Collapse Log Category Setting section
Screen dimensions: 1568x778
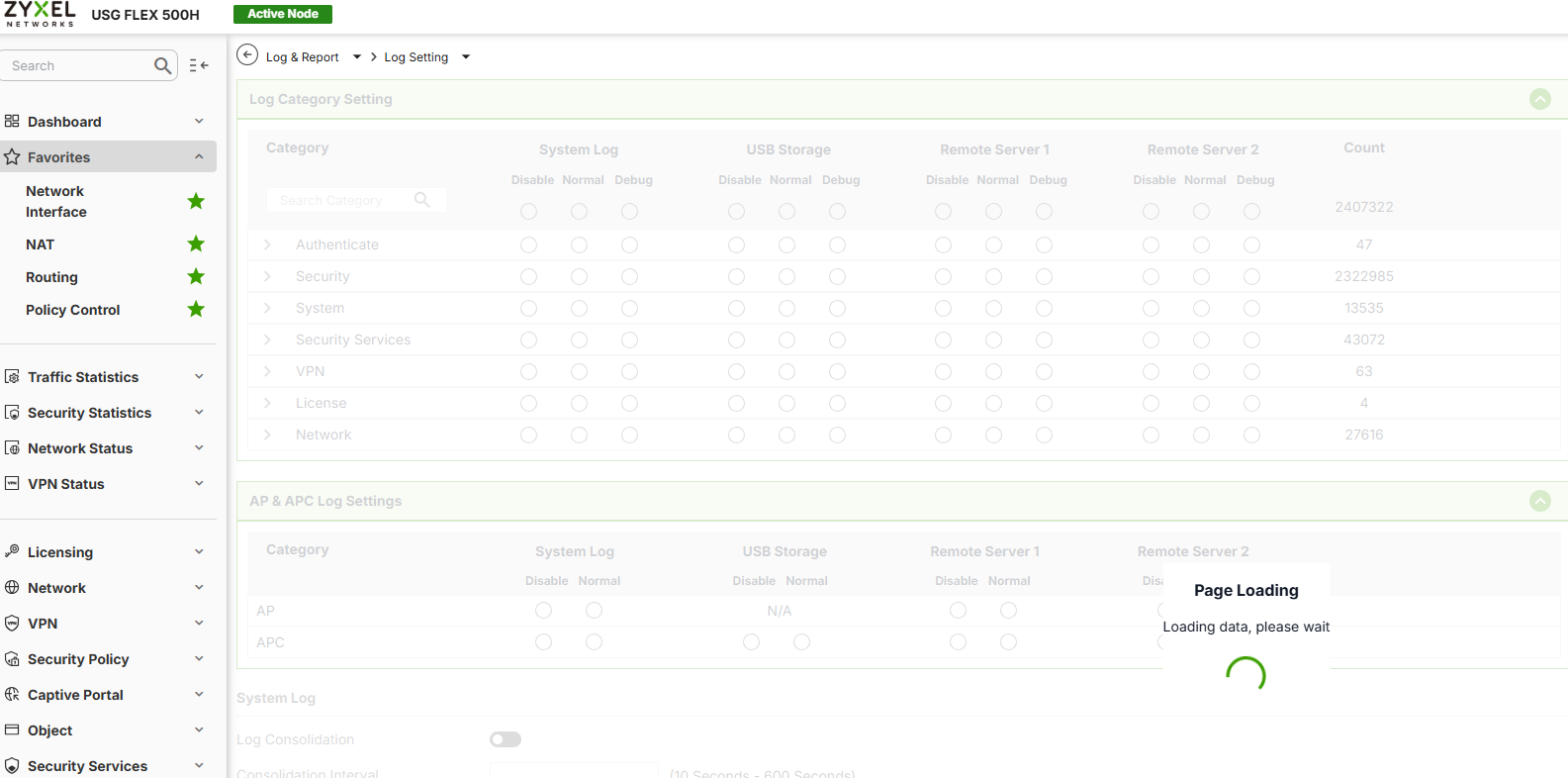1540,99
